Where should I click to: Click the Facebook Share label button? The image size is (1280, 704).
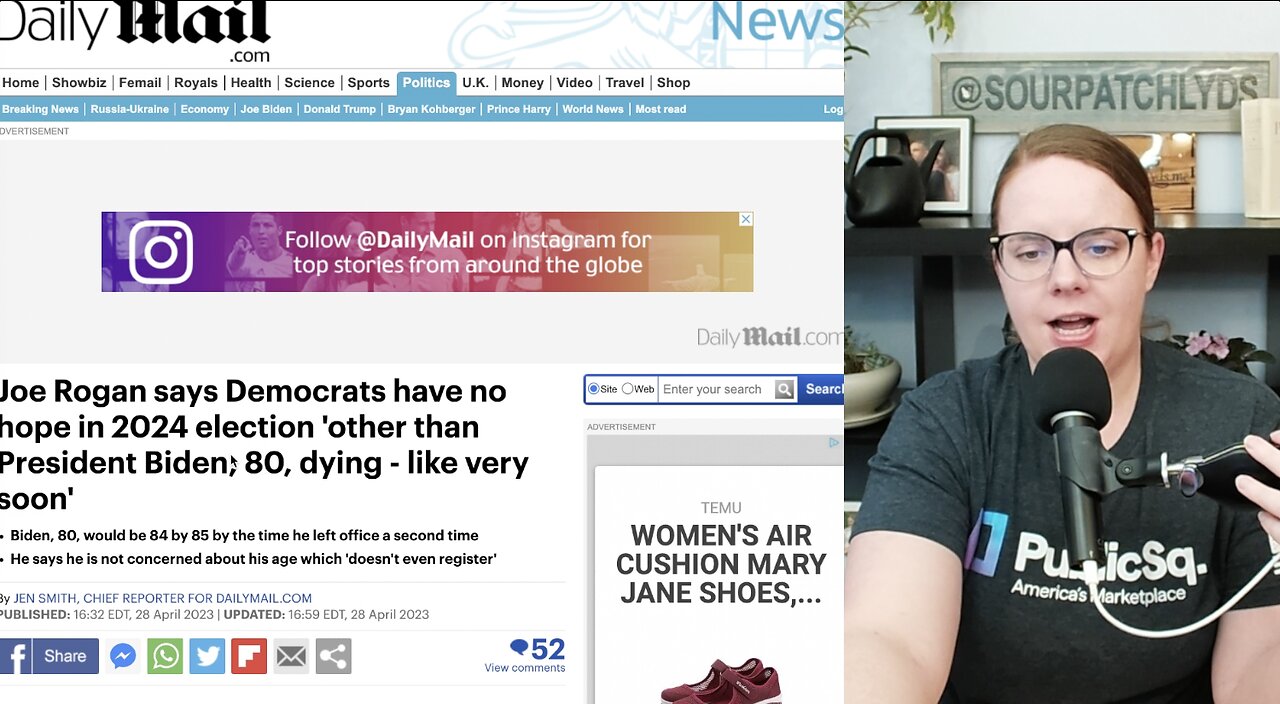pos(65,656)
